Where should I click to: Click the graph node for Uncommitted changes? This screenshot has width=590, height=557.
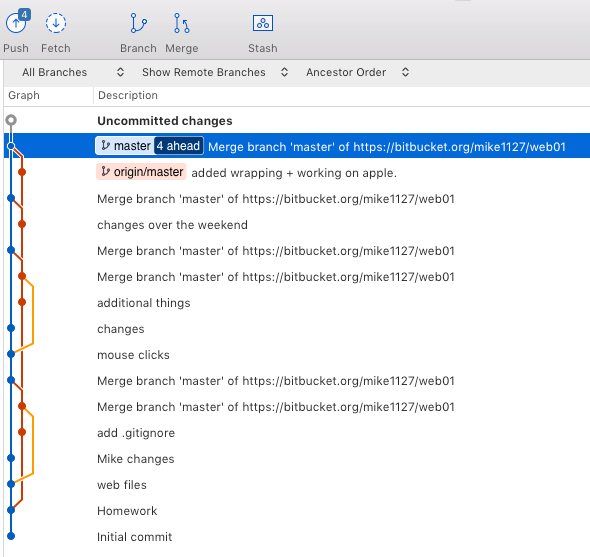point(11,120)
